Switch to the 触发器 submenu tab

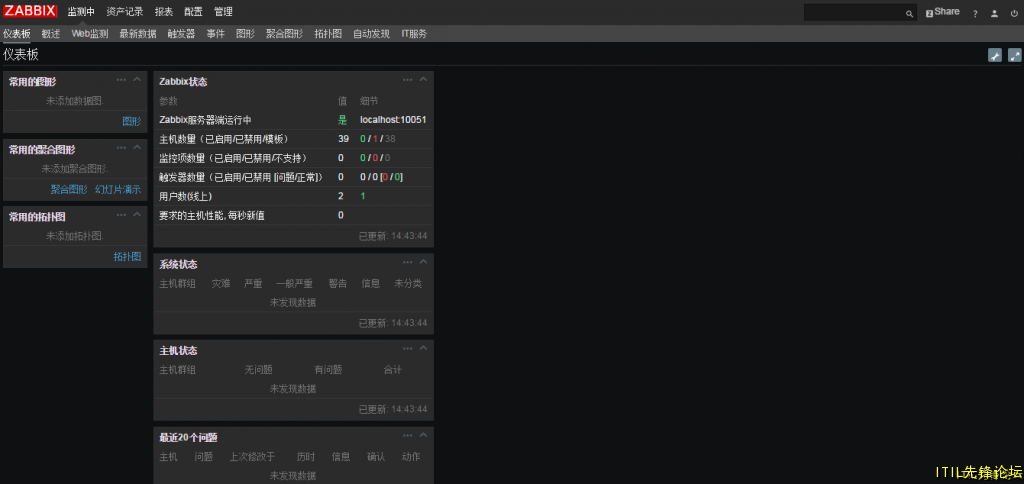[182, 34]
